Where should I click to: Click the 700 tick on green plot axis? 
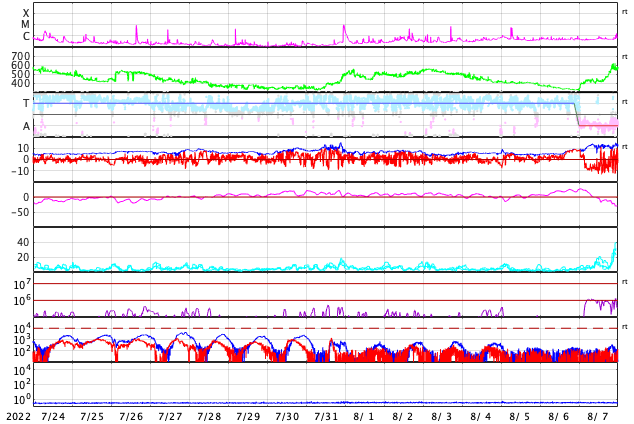[x=21, y=56]
